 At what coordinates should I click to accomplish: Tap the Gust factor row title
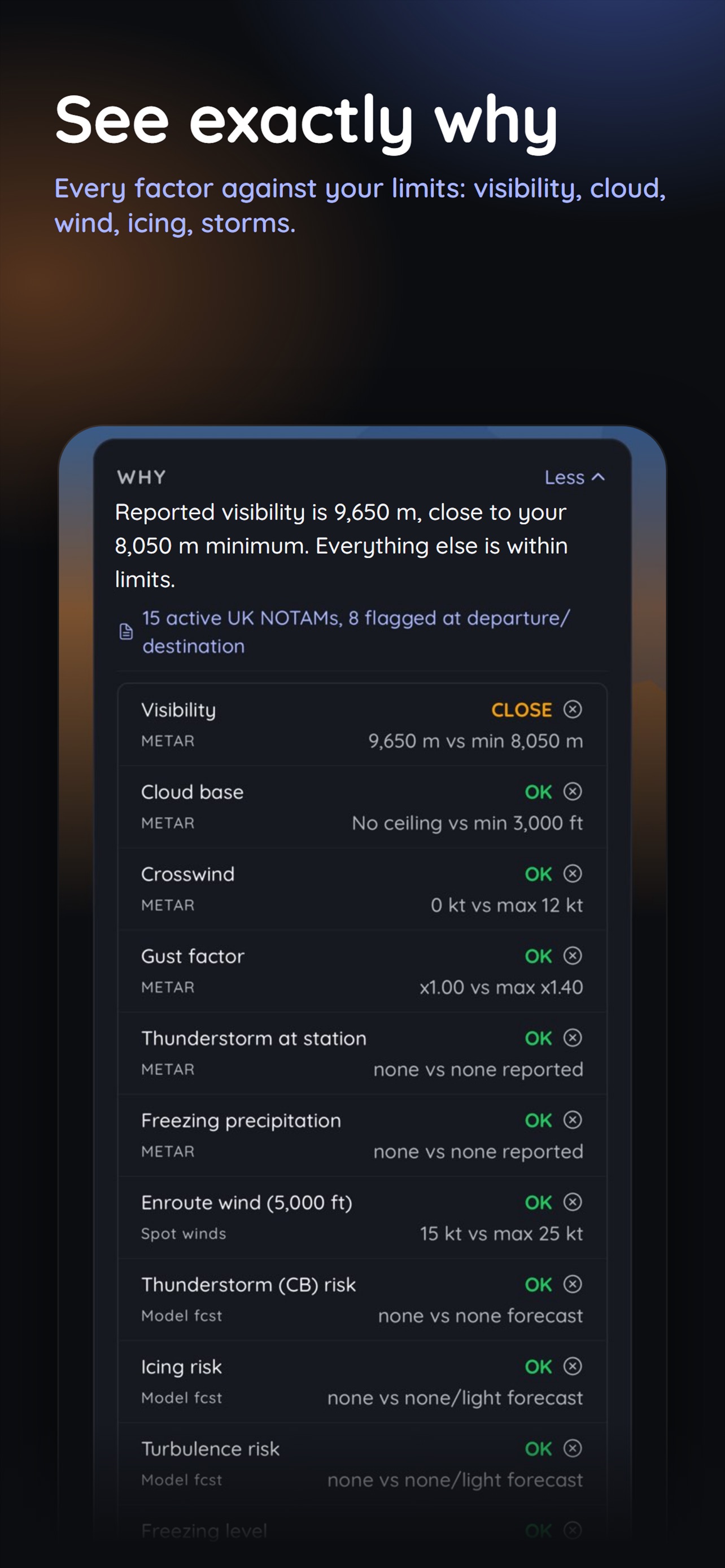pyautogui.click(x=193, y=956)
